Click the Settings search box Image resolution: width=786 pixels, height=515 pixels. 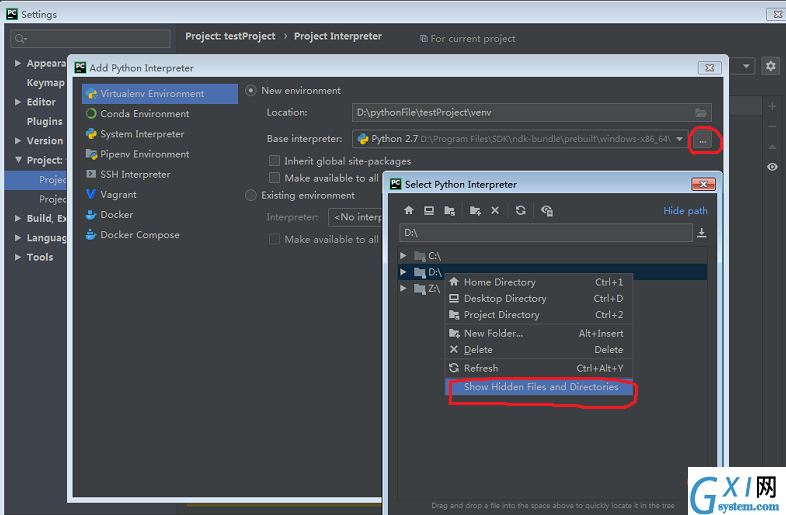coord(90,39)
